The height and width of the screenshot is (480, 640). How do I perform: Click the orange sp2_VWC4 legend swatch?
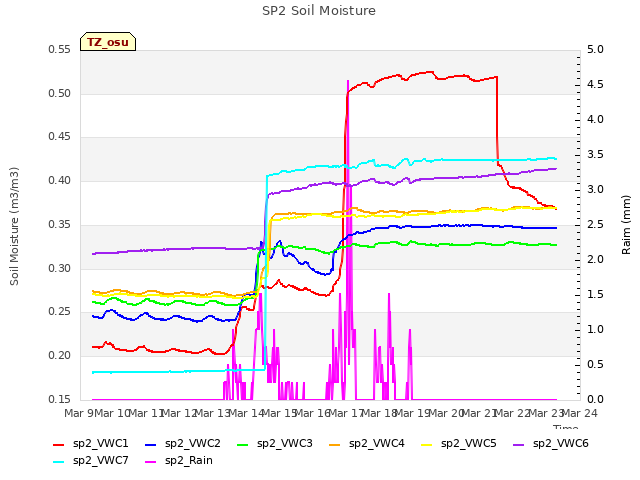tap(335, 444)
